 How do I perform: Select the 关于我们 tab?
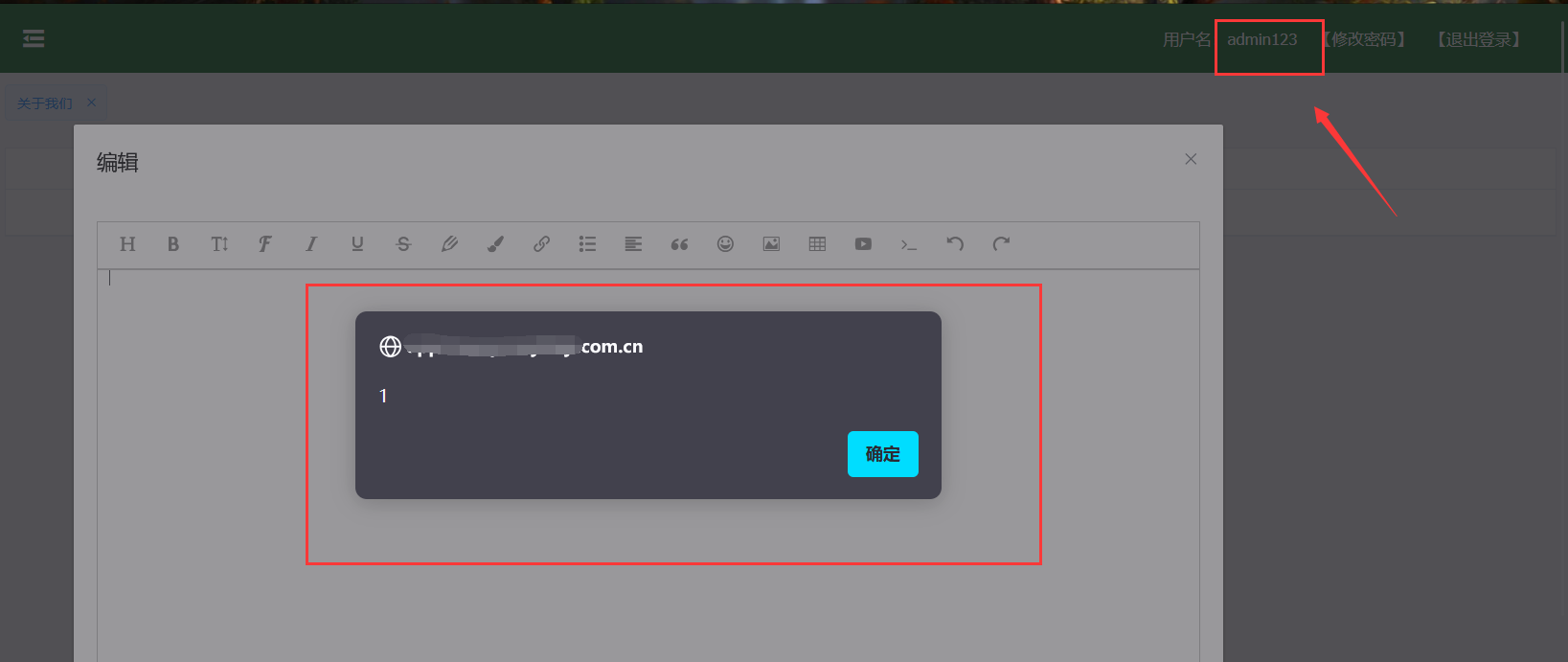point(45,103)
